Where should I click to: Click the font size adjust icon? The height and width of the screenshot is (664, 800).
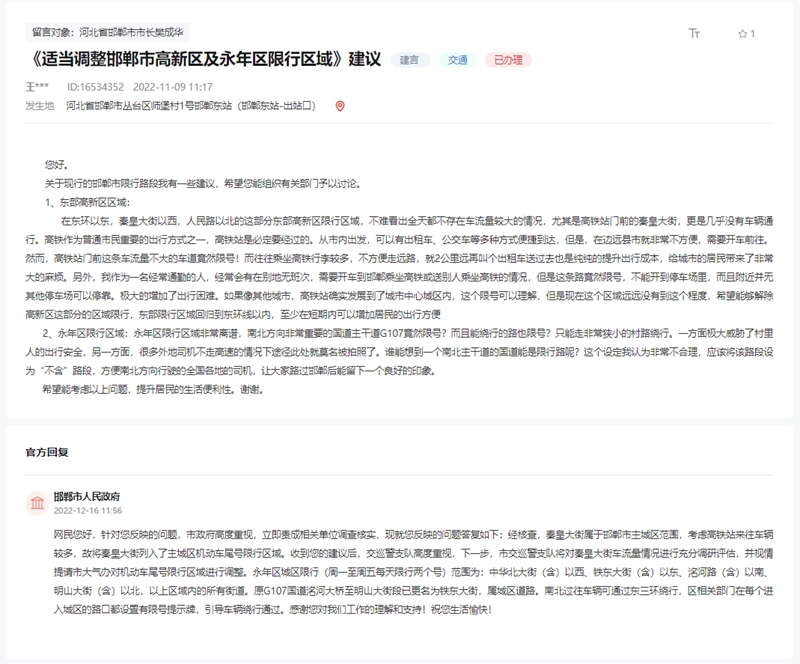(694, 34)
